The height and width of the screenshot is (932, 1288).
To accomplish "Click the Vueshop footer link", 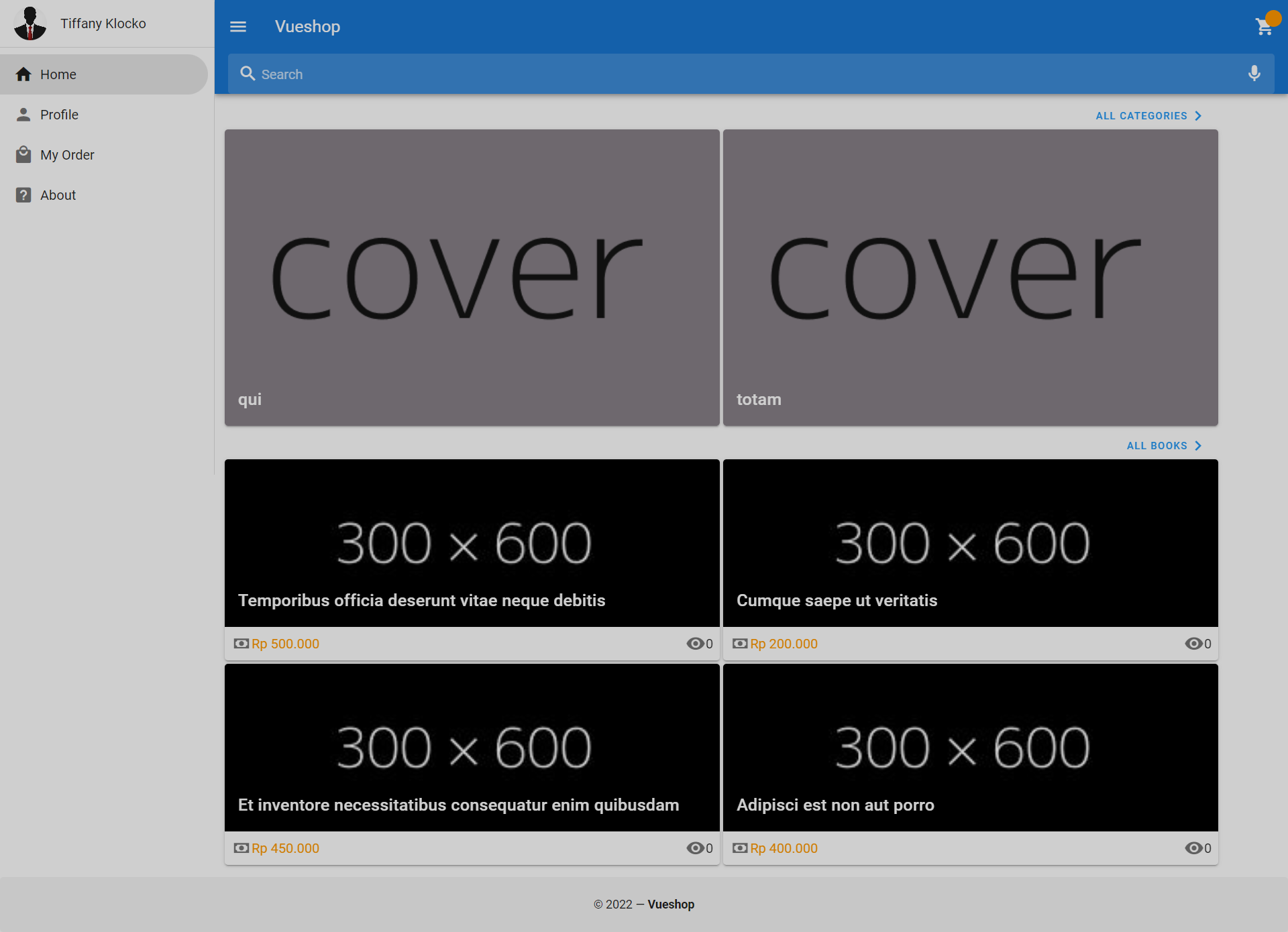I will [x=671, y=905].
